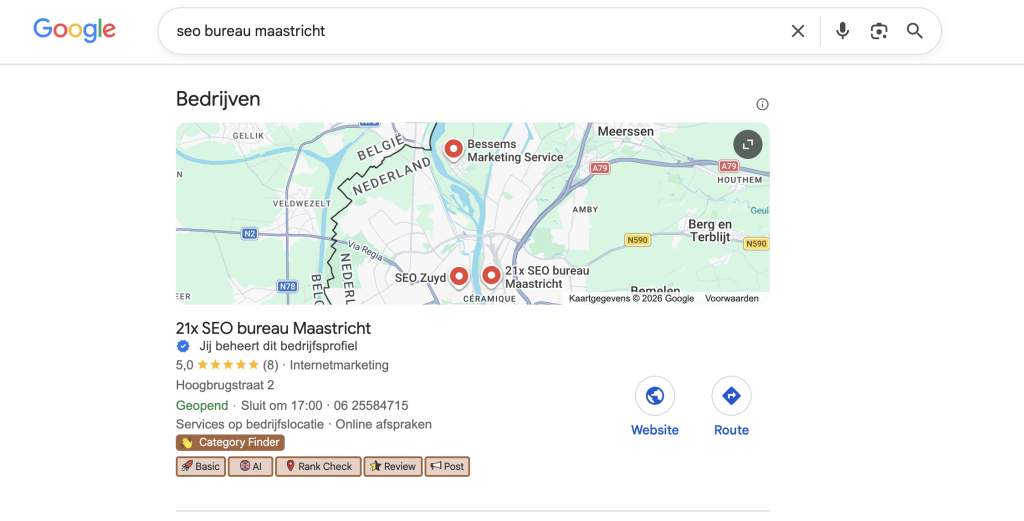
Task: Click phone number 06 25584715
Action: point(371,405)
